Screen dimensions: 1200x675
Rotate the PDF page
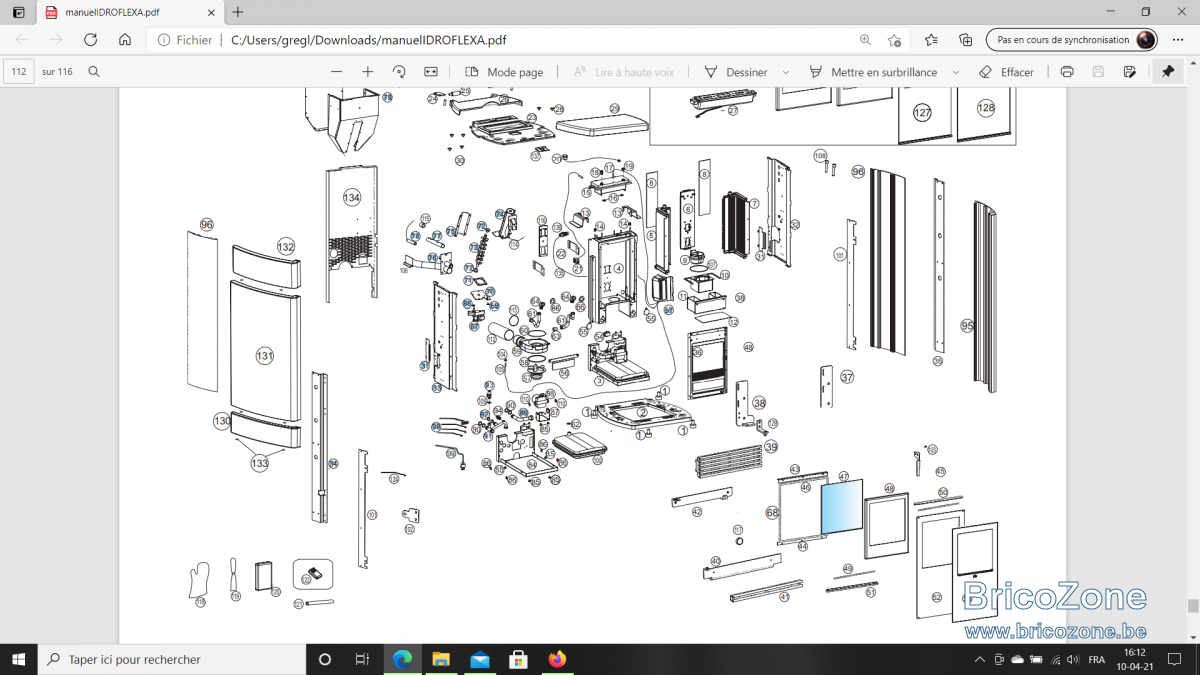pos(399,72)
